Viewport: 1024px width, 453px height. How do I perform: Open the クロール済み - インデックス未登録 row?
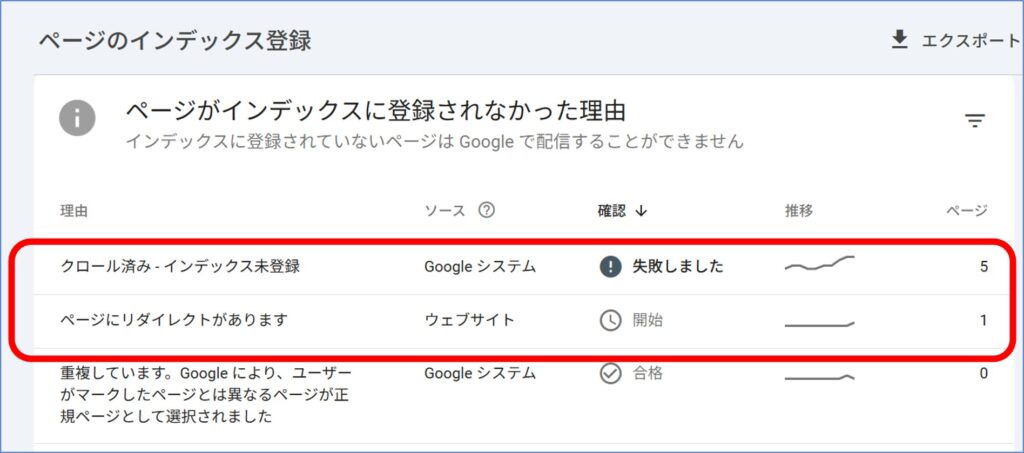coord(522,266)
